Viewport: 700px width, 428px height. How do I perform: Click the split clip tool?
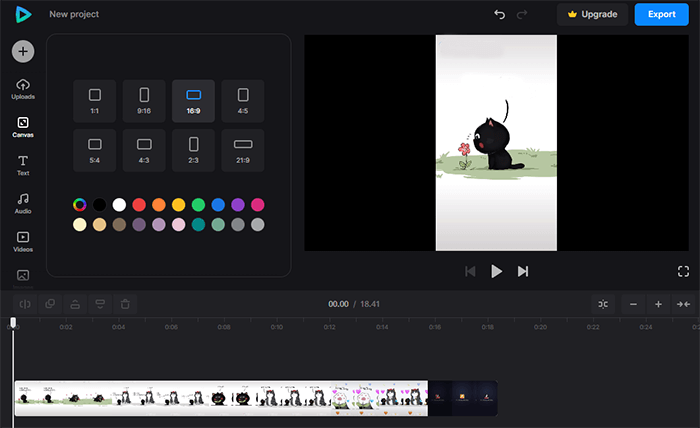25,304
